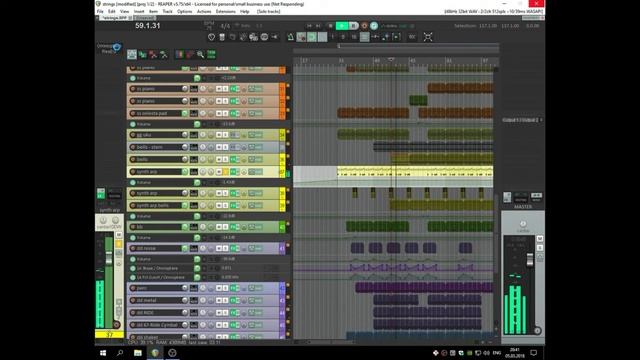Click the Master pan knob
This screenshot has width=640, height=360.
click(x=523, y=224)
